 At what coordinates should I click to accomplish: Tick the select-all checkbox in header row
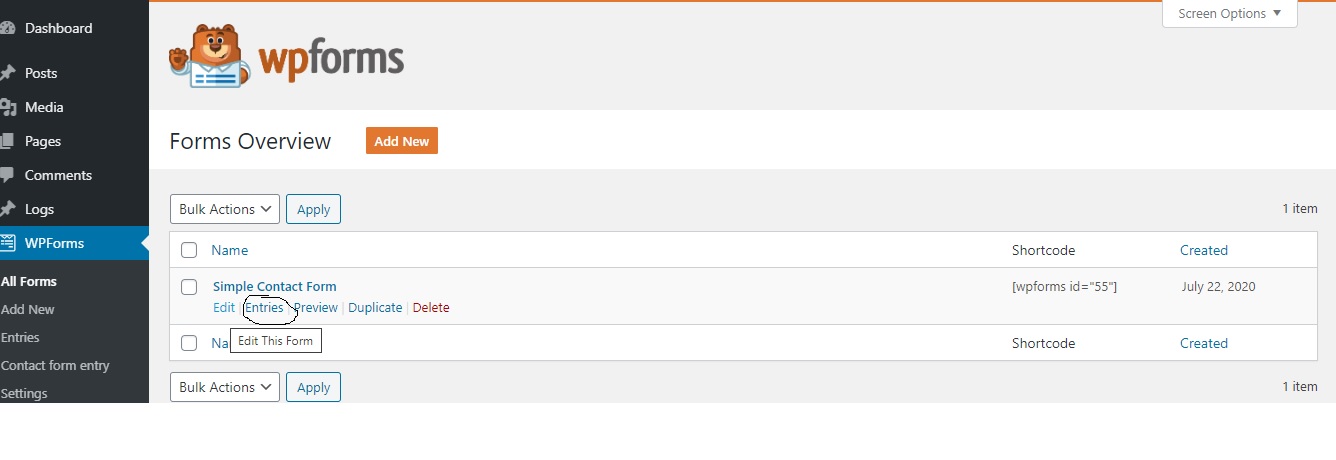click(x=189, y=250)
